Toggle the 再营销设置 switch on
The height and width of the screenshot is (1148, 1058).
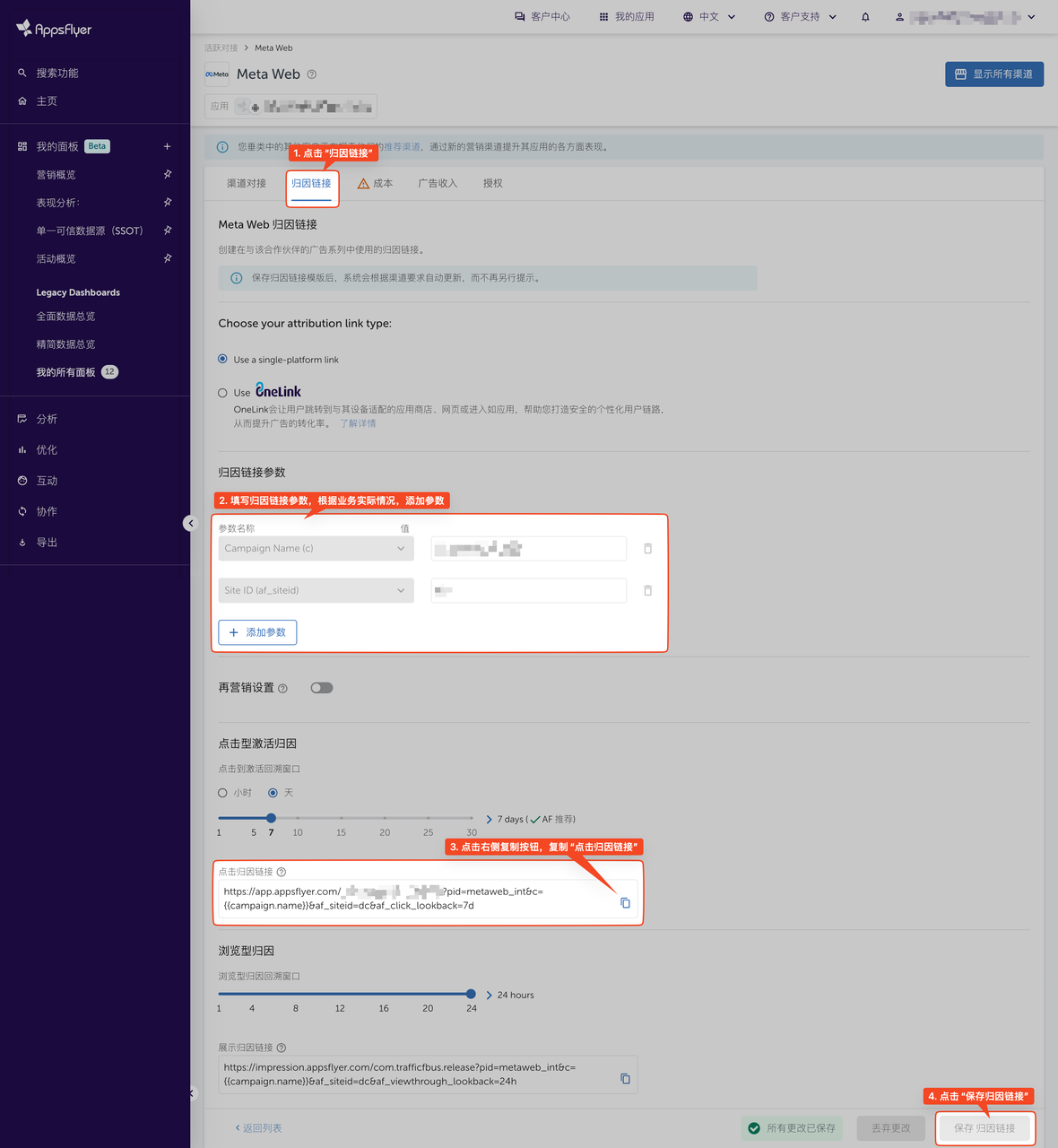coord(321,687)
